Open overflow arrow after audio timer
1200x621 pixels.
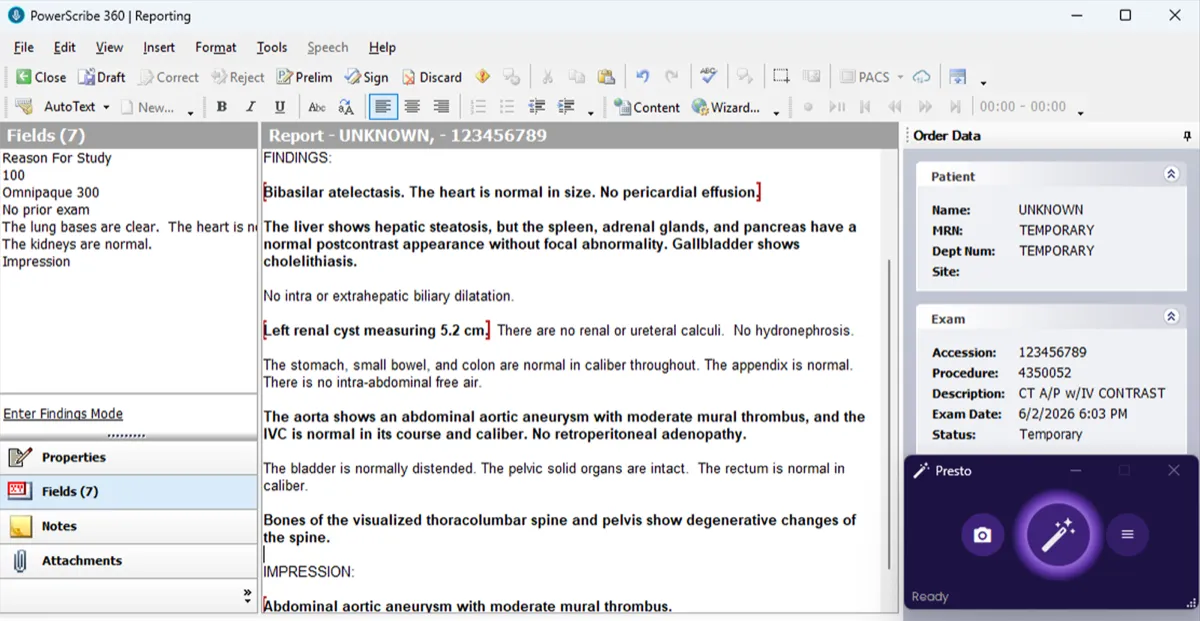click(1080, 112)
